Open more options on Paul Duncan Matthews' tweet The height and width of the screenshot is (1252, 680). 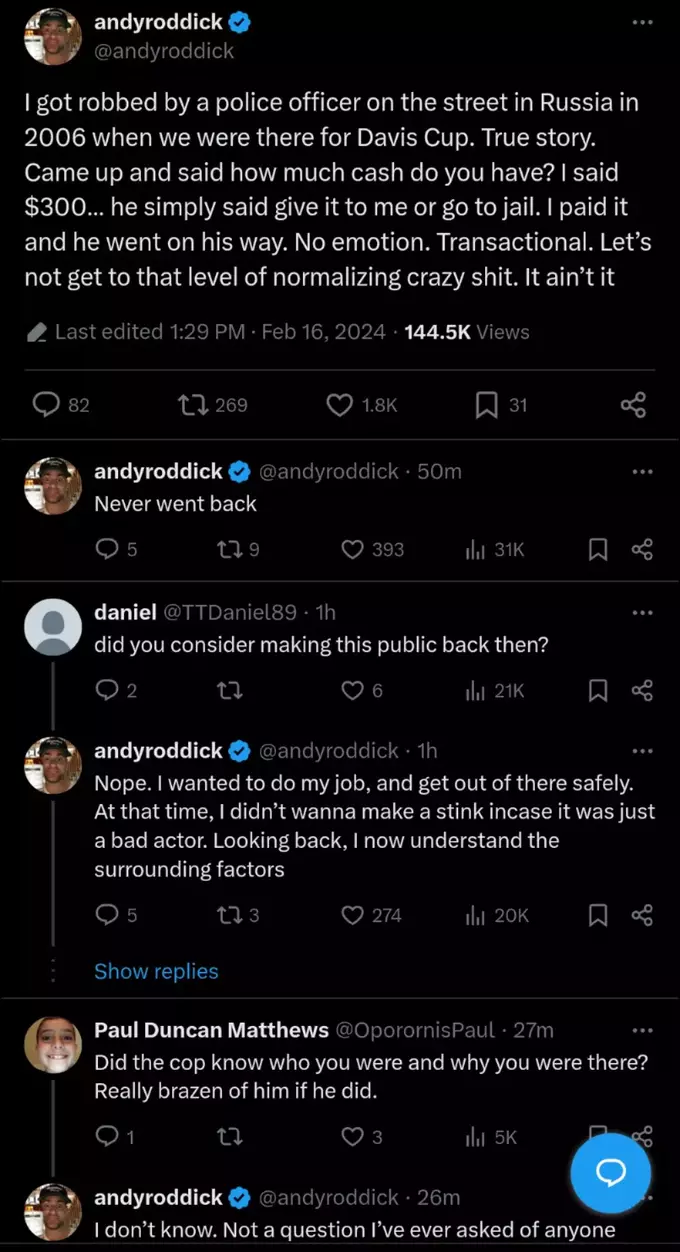[x=642, y=1029]
